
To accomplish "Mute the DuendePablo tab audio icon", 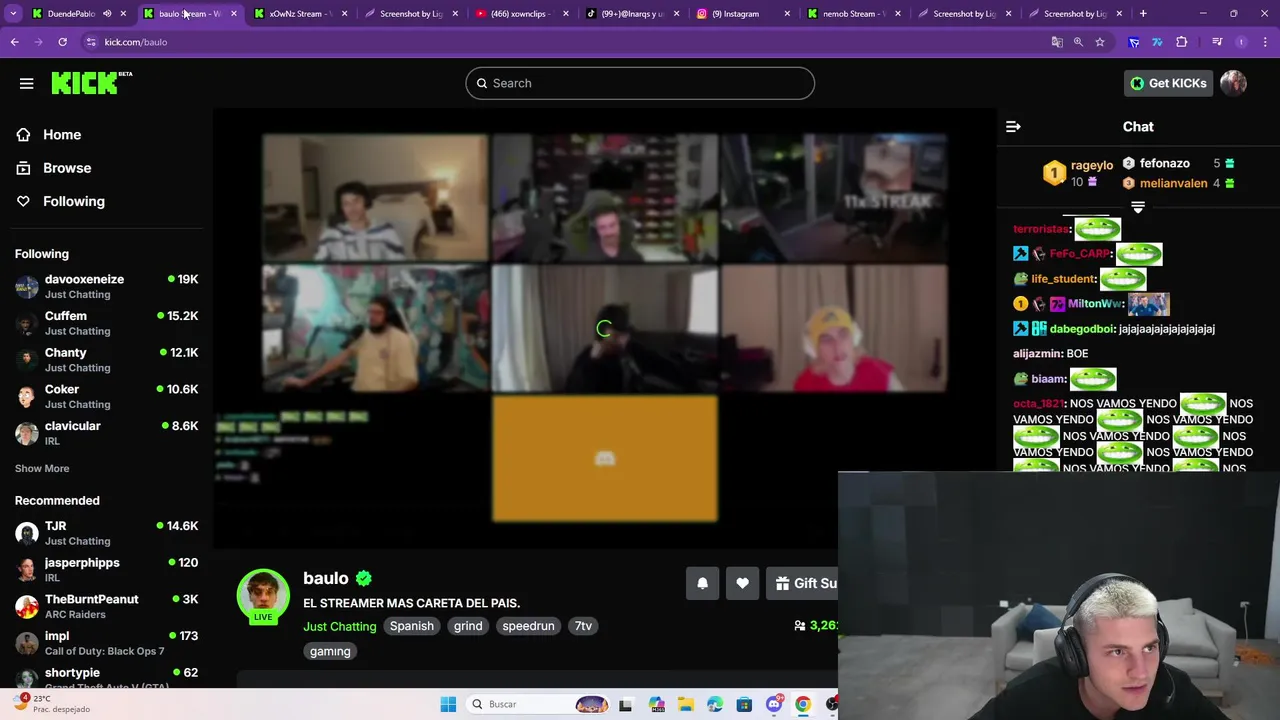I will coord(107,14).
